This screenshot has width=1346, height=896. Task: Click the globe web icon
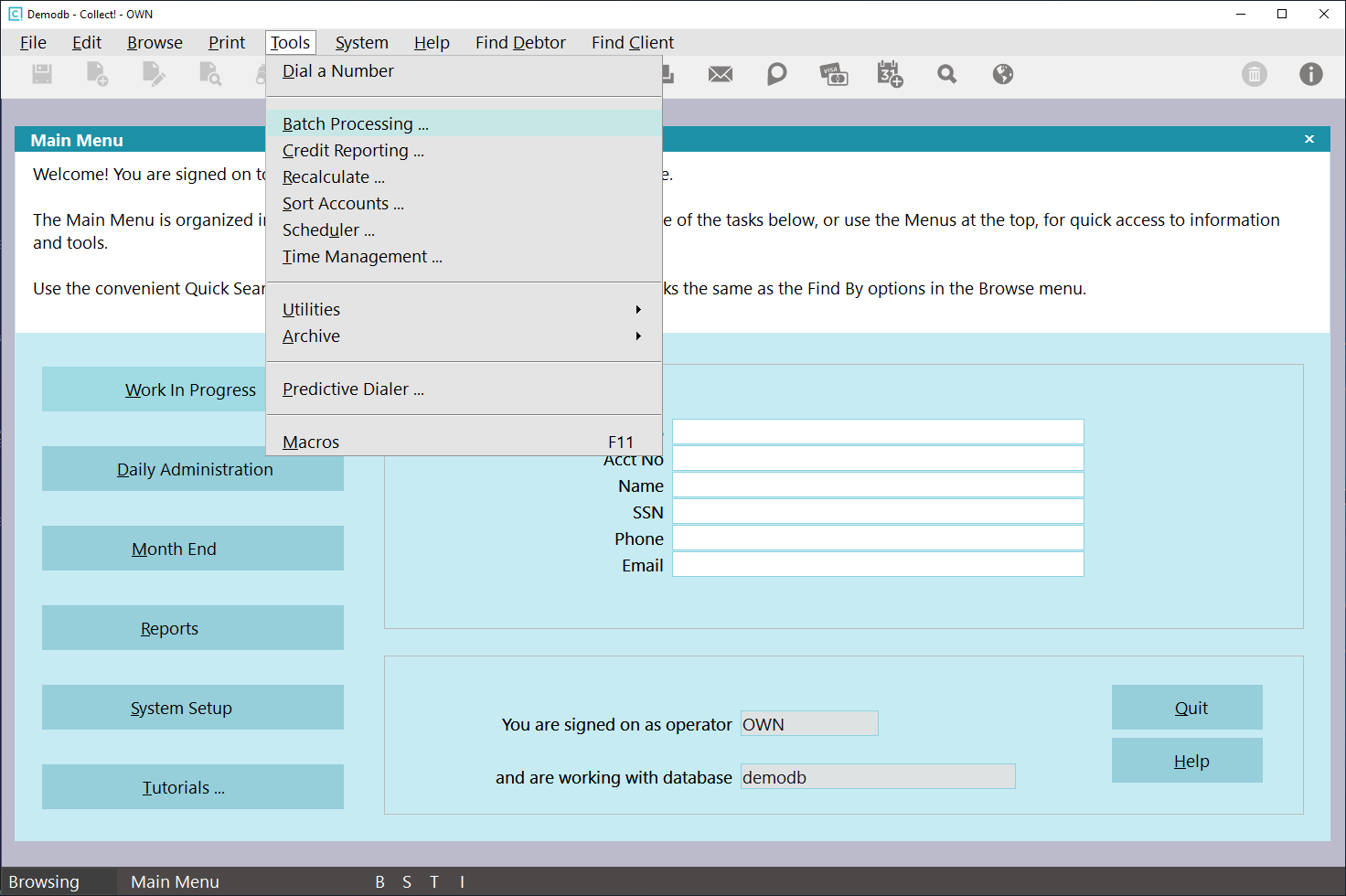click(x=1003, y=74)
